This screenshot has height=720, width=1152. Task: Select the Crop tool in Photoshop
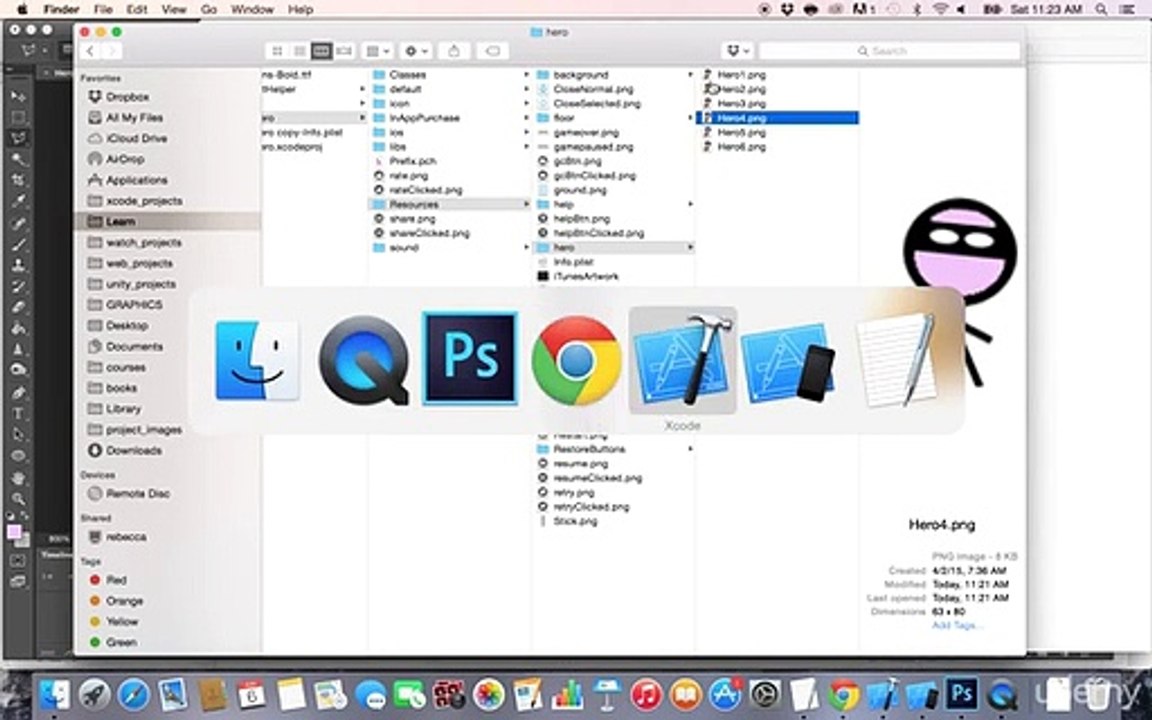tap(18, 180)
